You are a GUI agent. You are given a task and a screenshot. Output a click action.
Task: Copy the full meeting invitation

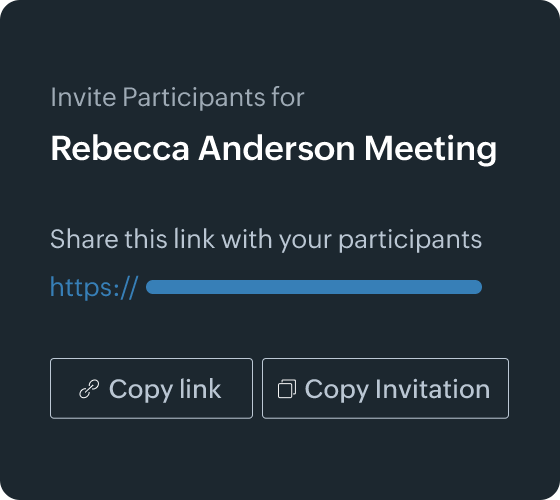tap(385, 388)
